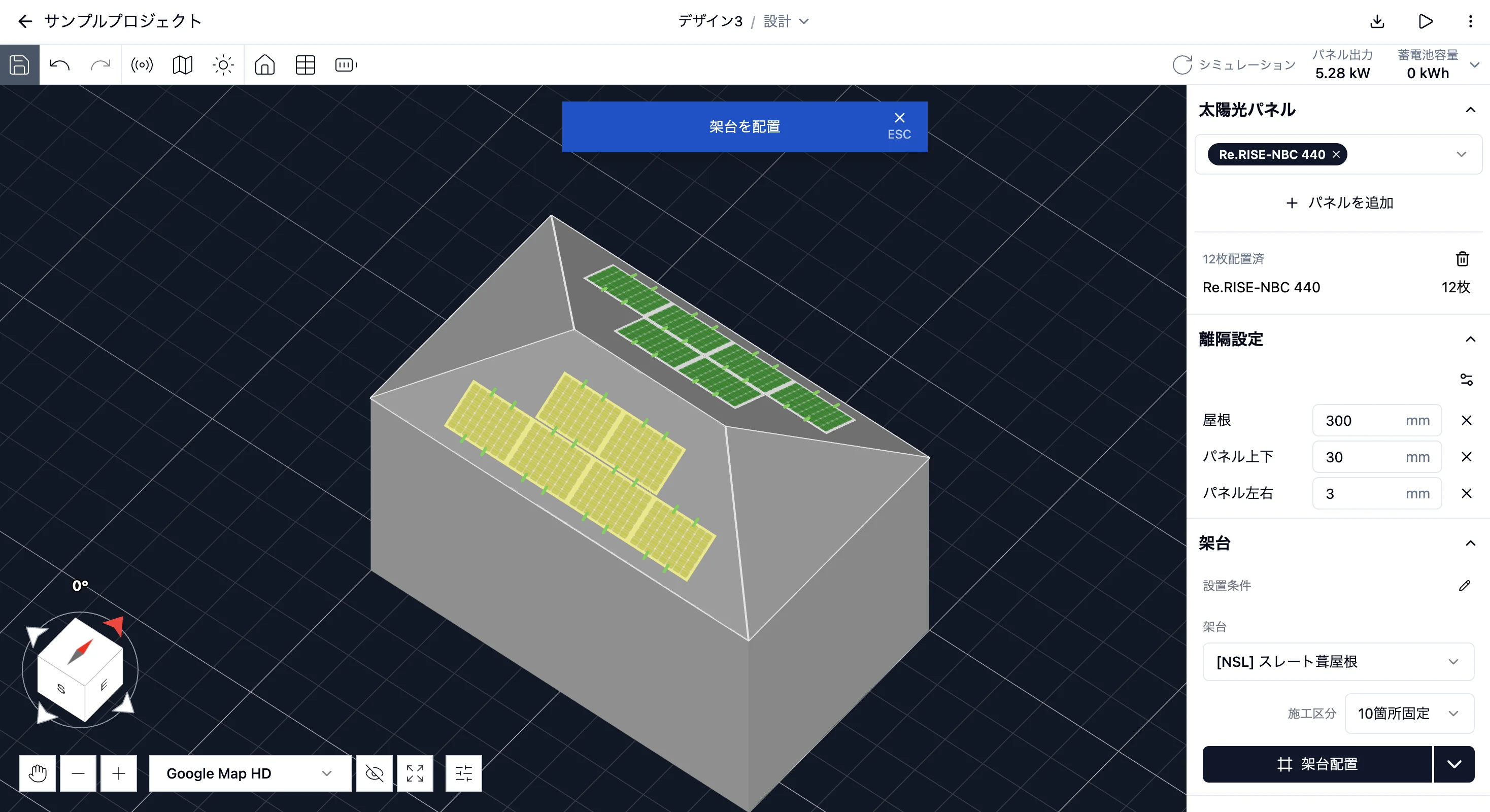
Task: Click the 0 kWh battery capacity value
Action: pos(1428,74)
